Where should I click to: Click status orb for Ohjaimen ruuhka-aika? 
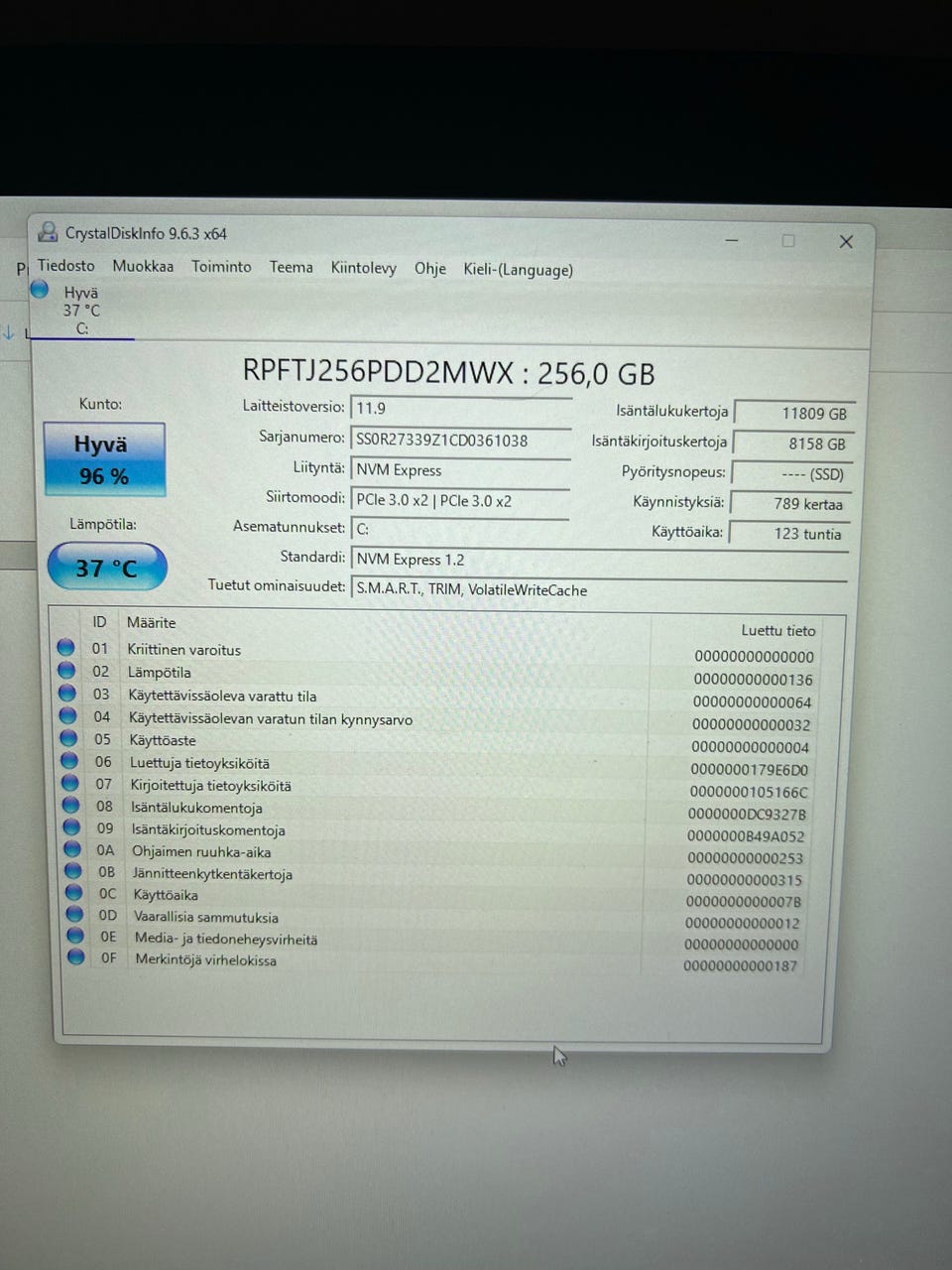click(x=72, y=848)
